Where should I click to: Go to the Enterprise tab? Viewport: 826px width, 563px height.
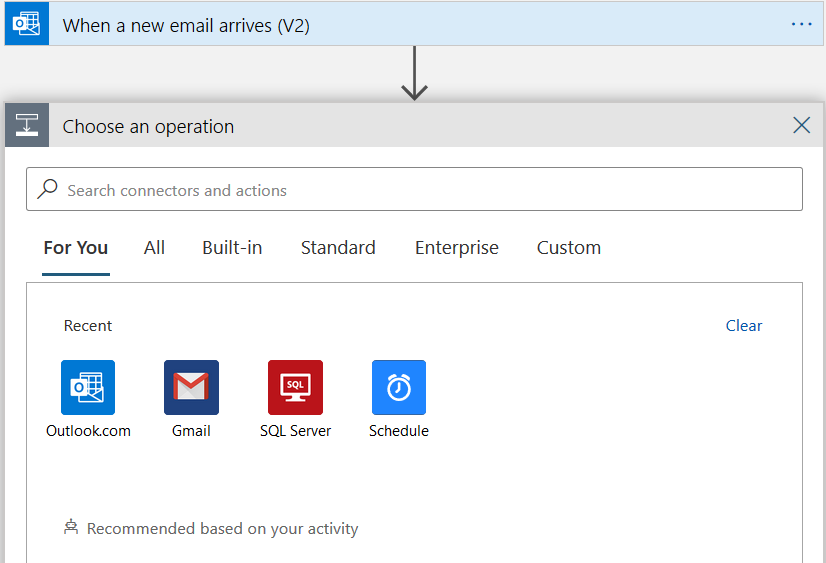[457, 248]
